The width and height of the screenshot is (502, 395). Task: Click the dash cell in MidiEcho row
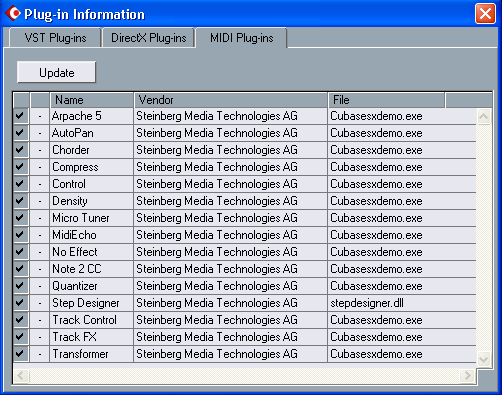[40, 235]
